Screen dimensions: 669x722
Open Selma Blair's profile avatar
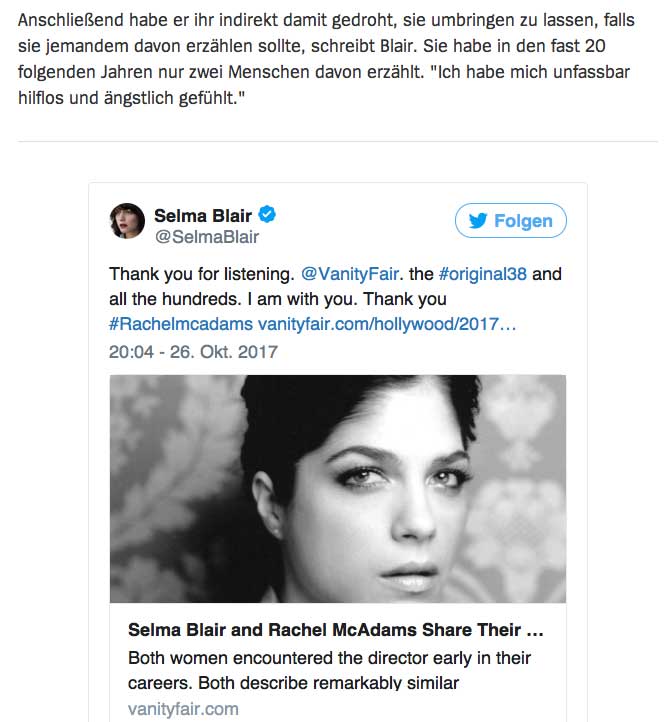coord(127,221)
